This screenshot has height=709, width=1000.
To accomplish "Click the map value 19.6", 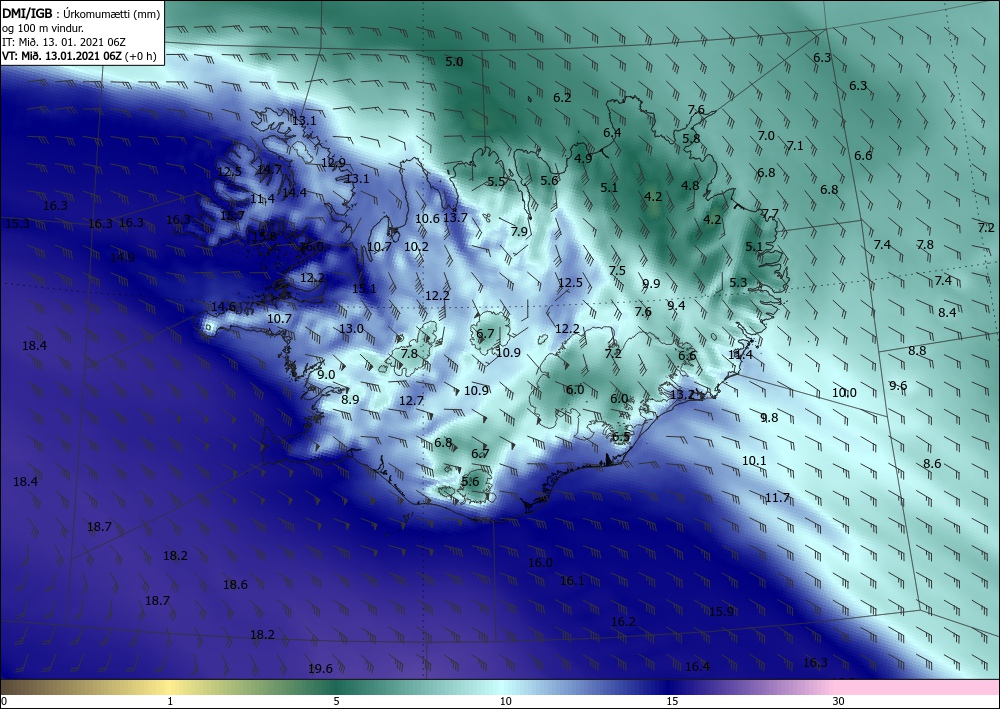I will [320, 668].
